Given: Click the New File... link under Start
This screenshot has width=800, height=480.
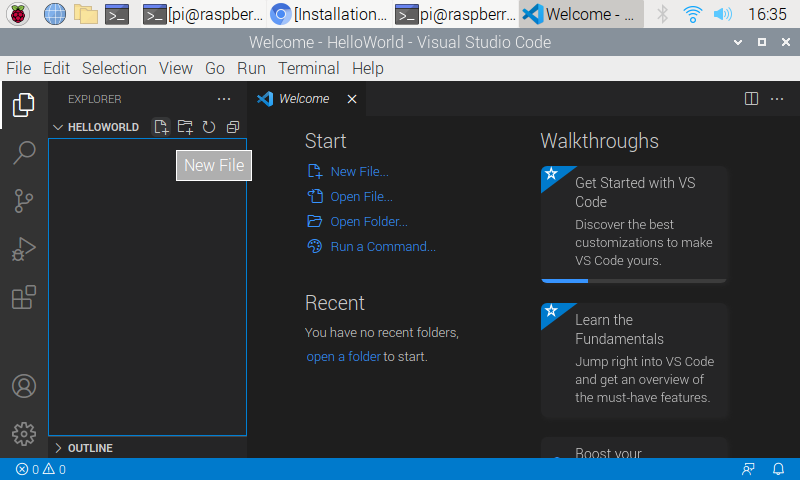Looking at the screenshot, I should [x=359, y=172].
